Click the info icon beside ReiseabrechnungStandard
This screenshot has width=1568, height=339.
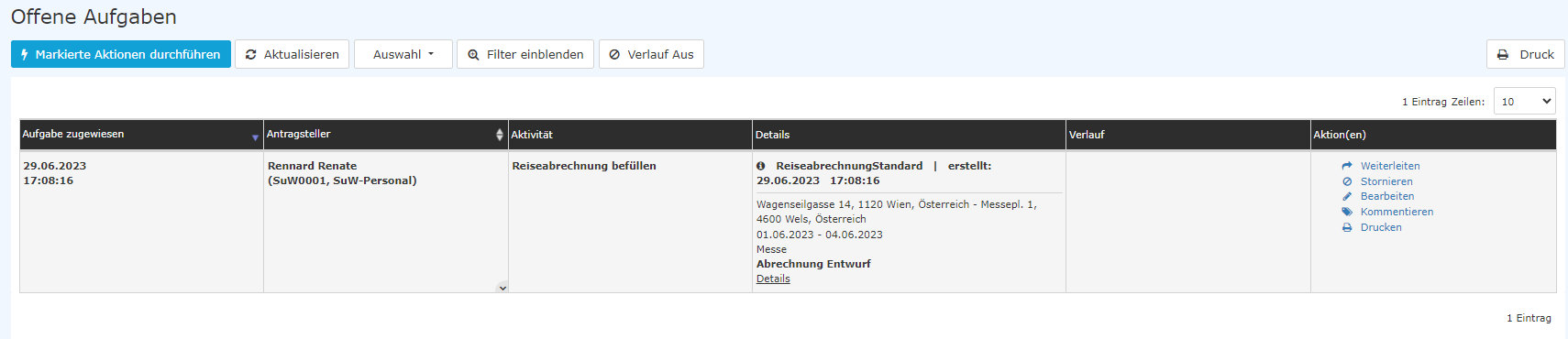761,166
